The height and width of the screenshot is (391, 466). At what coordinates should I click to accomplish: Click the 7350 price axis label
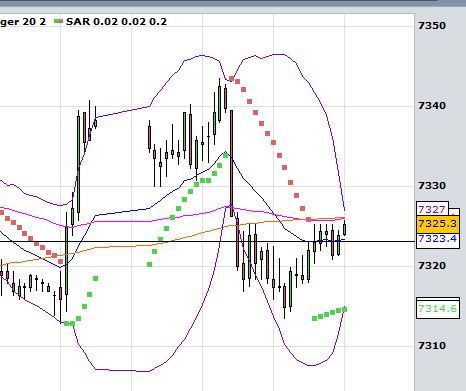coord(432,25)
